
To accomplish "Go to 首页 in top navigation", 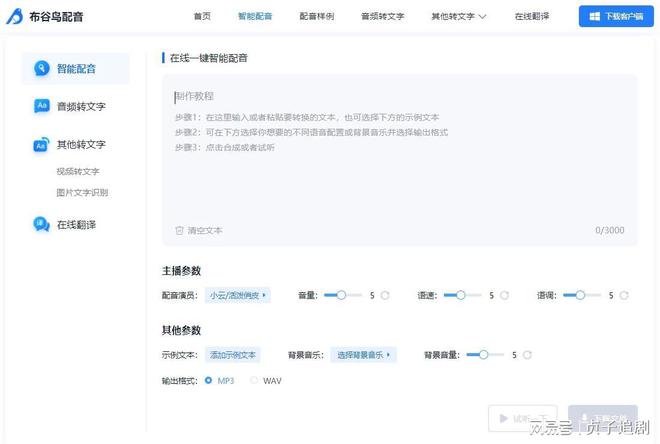I will click(x=202, y=16).
